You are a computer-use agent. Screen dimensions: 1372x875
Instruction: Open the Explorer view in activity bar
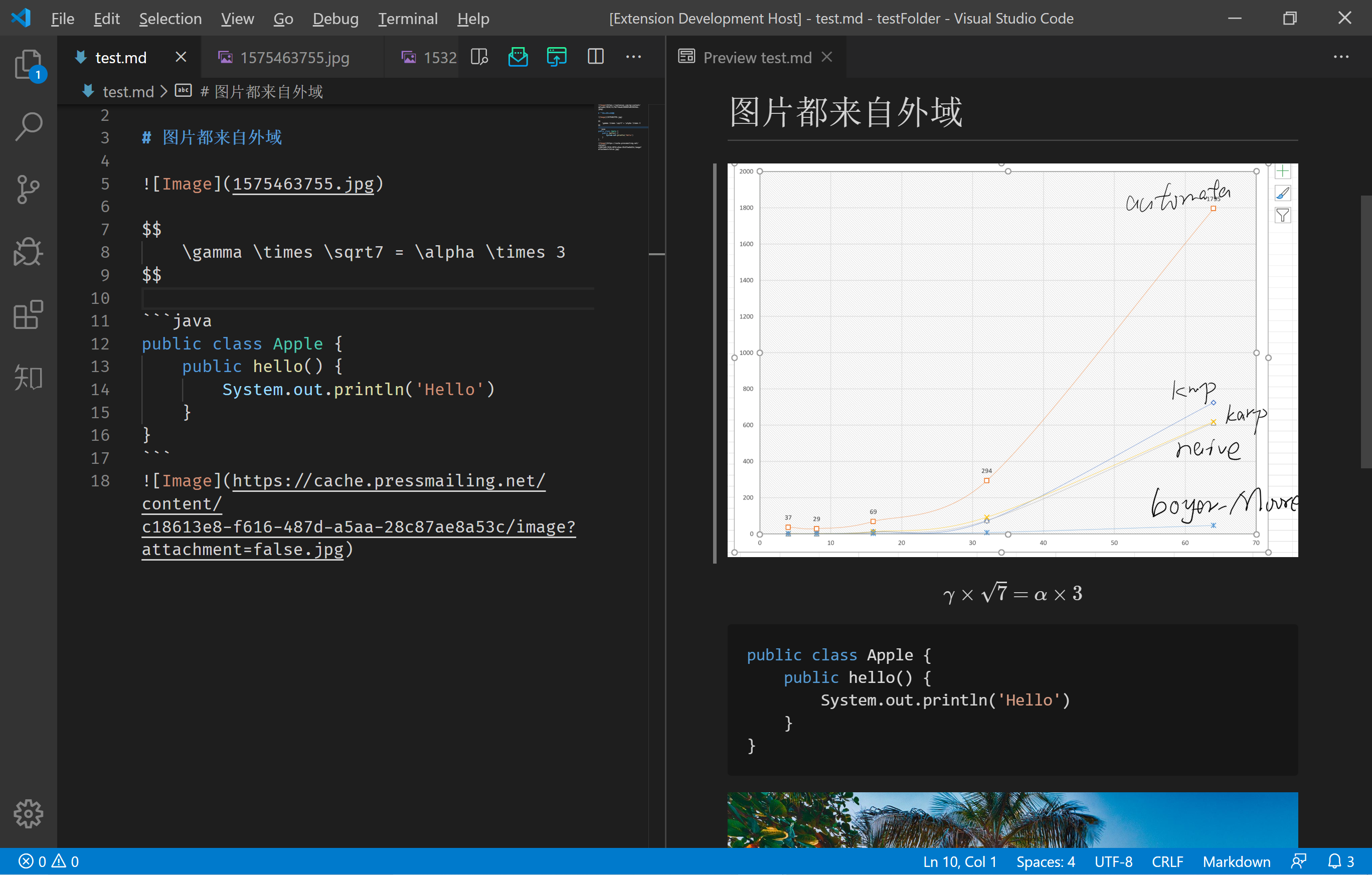click(28, 64)
